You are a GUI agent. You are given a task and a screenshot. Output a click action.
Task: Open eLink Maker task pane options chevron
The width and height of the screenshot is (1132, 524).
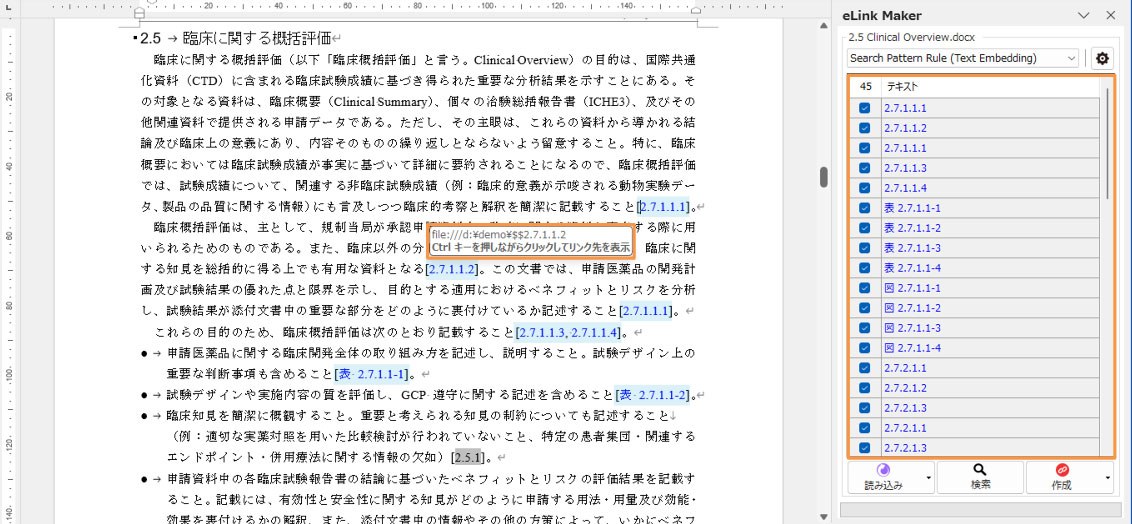coord(1083,15)
